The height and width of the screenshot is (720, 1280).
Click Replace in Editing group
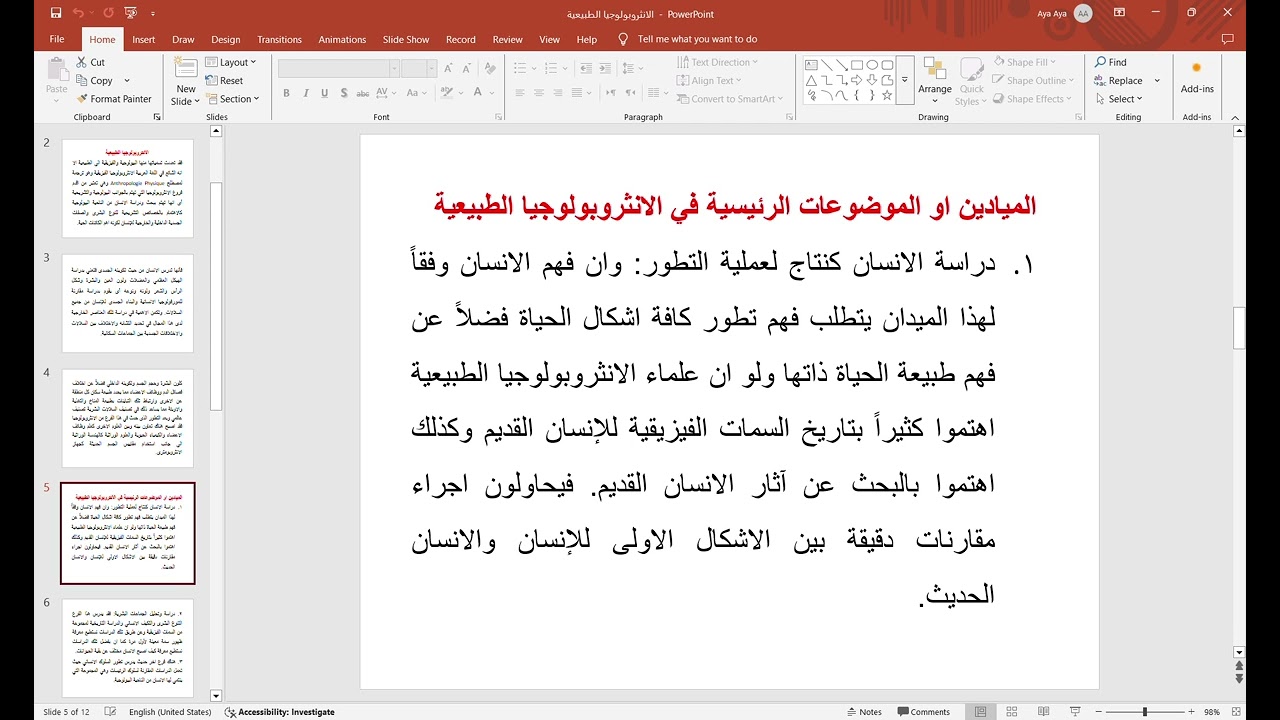coord(1118,80)
